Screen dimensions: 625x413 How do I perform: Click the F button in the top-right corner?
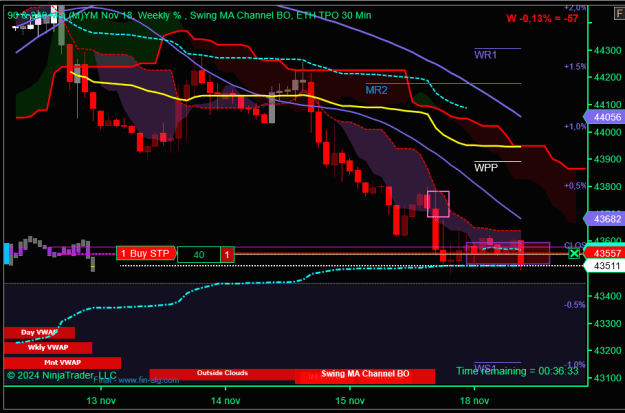pyautogui.click(x=619, y=14)
